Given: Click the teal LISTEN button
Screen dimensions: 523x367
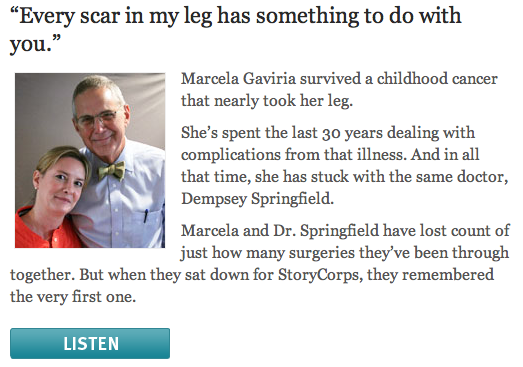Looking at the screenshot, I should click(90, 343).
